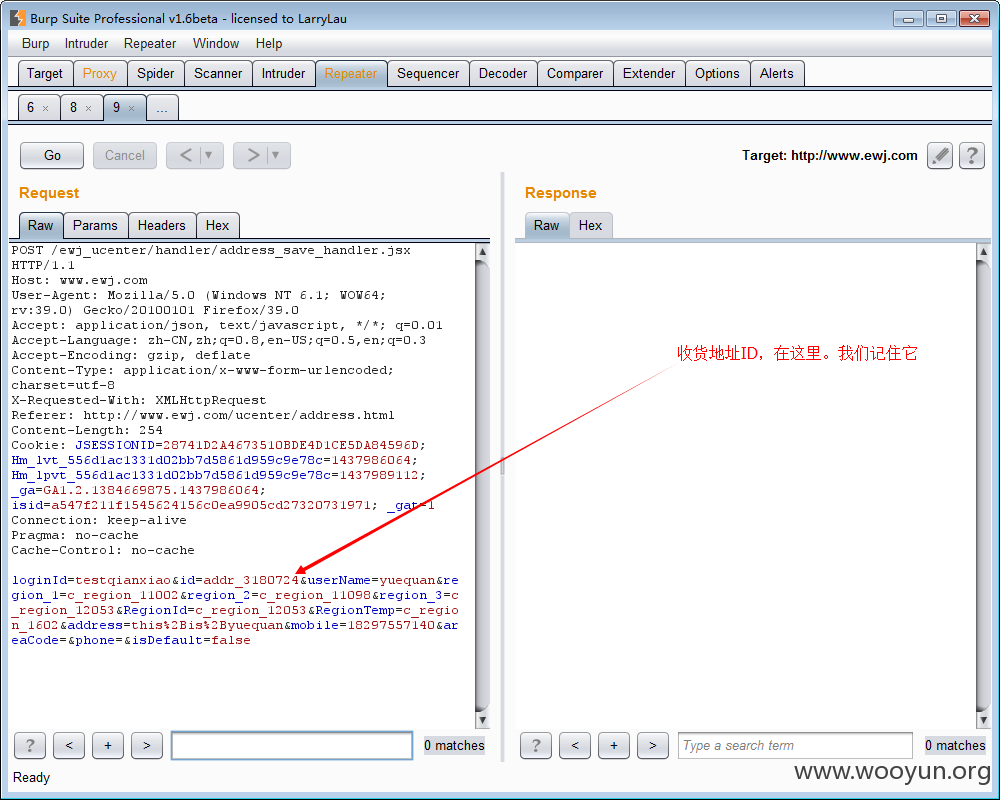Close Repeater tab 8

pos(89,108)
